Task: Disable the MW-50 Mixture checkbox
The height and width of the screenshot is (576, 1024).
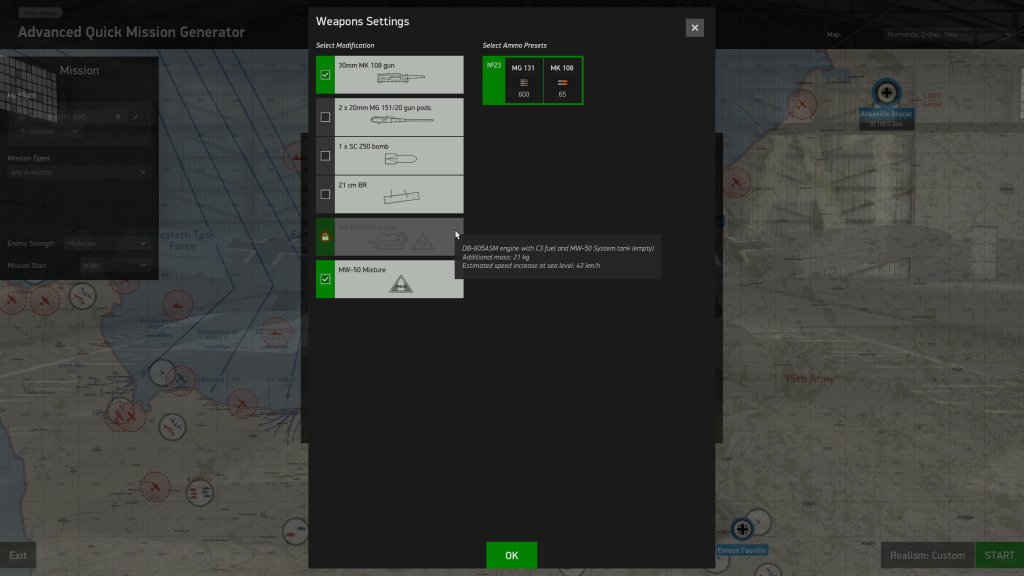Action: point(325,280)
